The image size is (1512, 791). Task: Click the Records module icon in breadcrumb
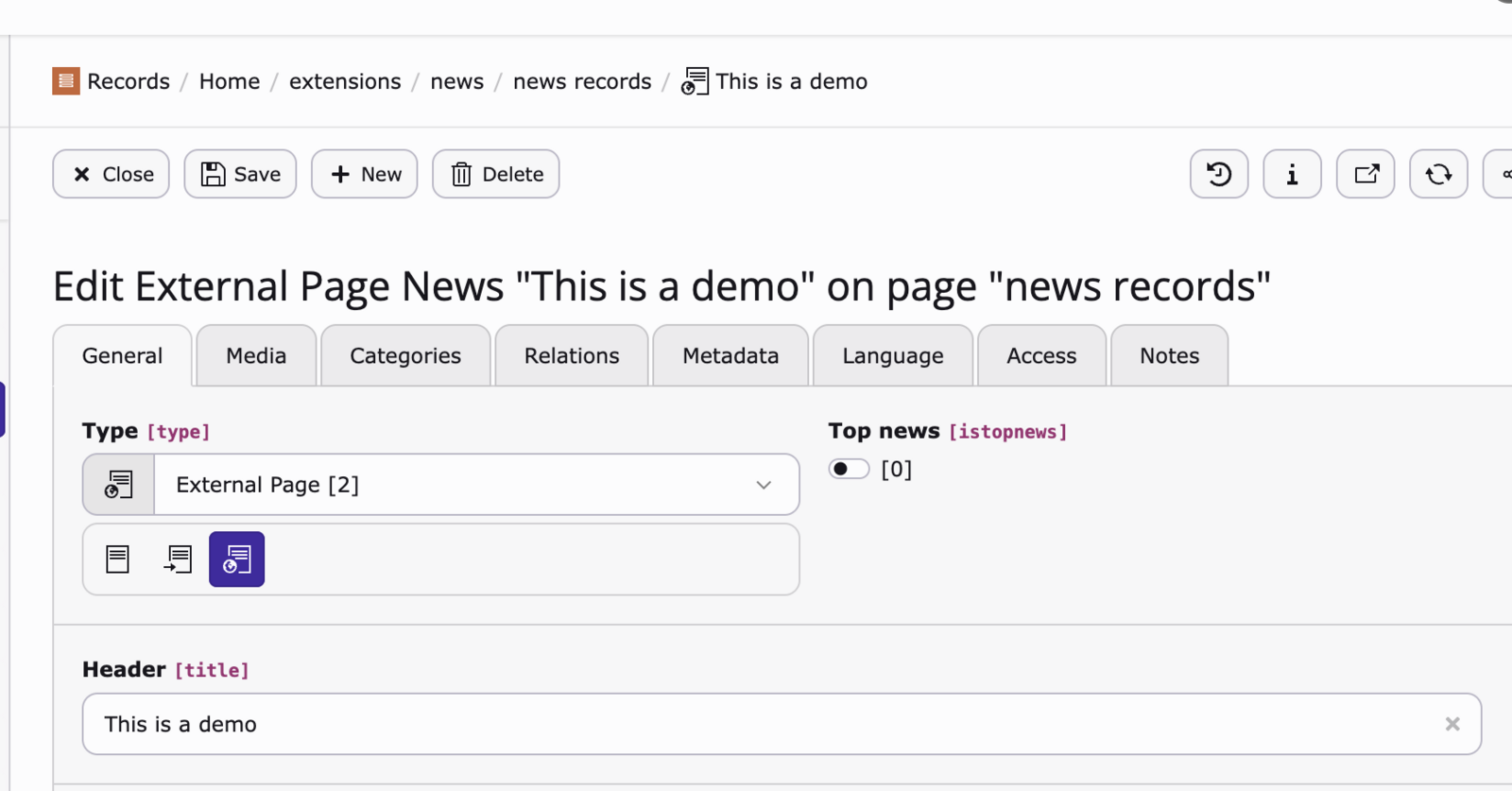point(66,81)
